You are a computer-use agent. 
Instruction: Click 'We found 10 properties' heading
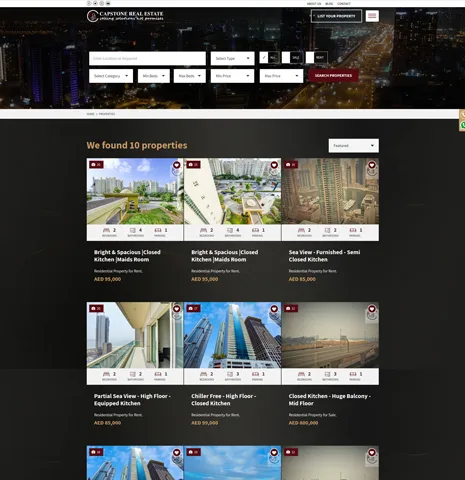[x=137, y=145]
